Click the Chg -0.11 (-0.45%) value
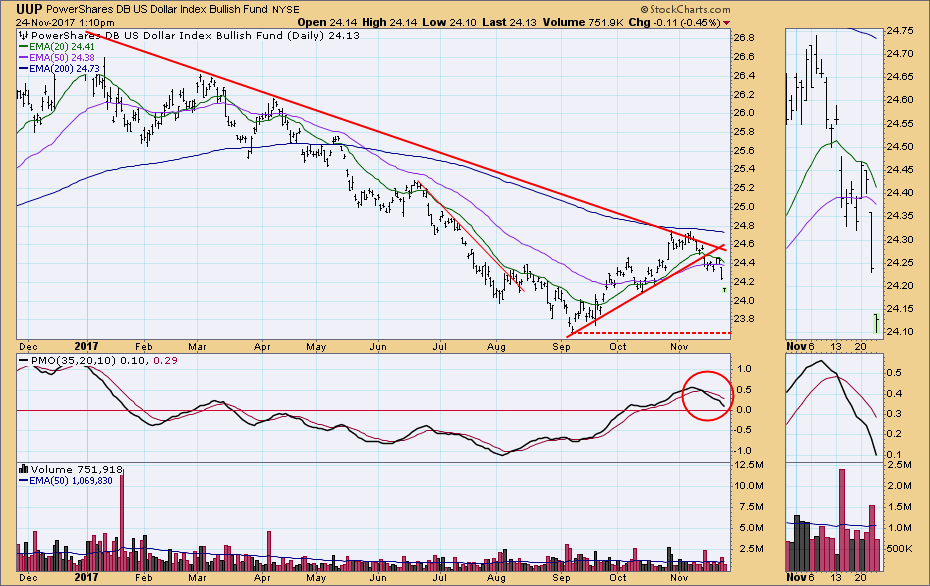 pos(674,23)
